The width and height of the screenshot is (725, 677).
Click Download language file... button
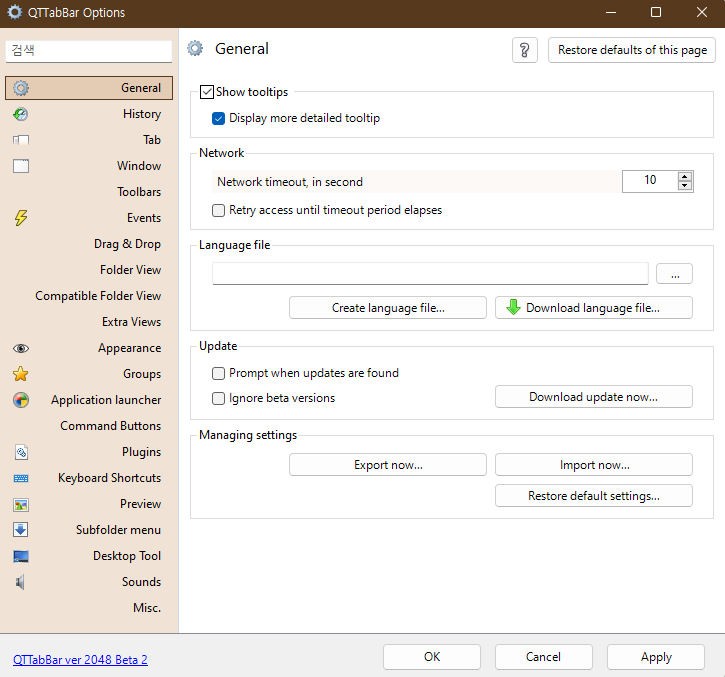pos(594,308)
